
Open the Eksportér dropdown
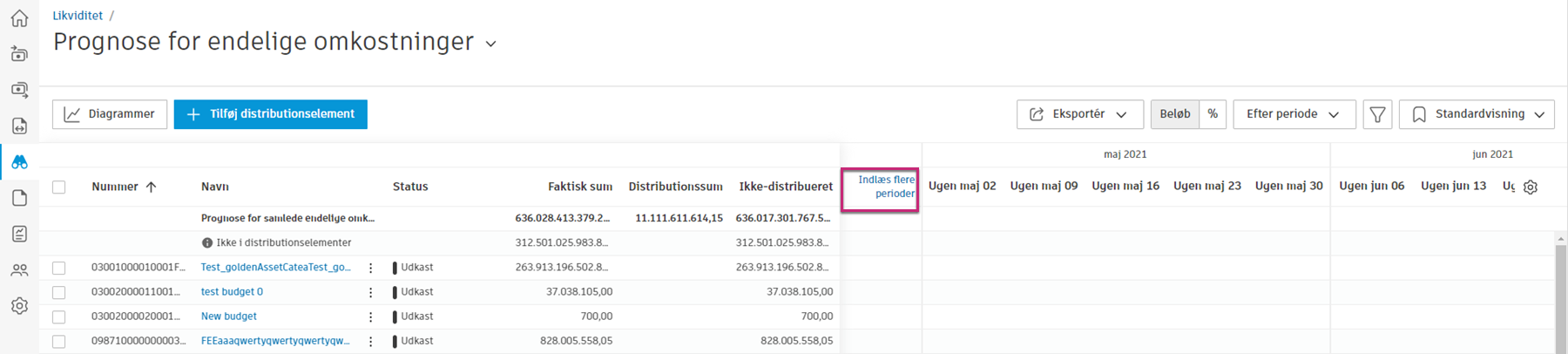click(x=1079, y=114)
